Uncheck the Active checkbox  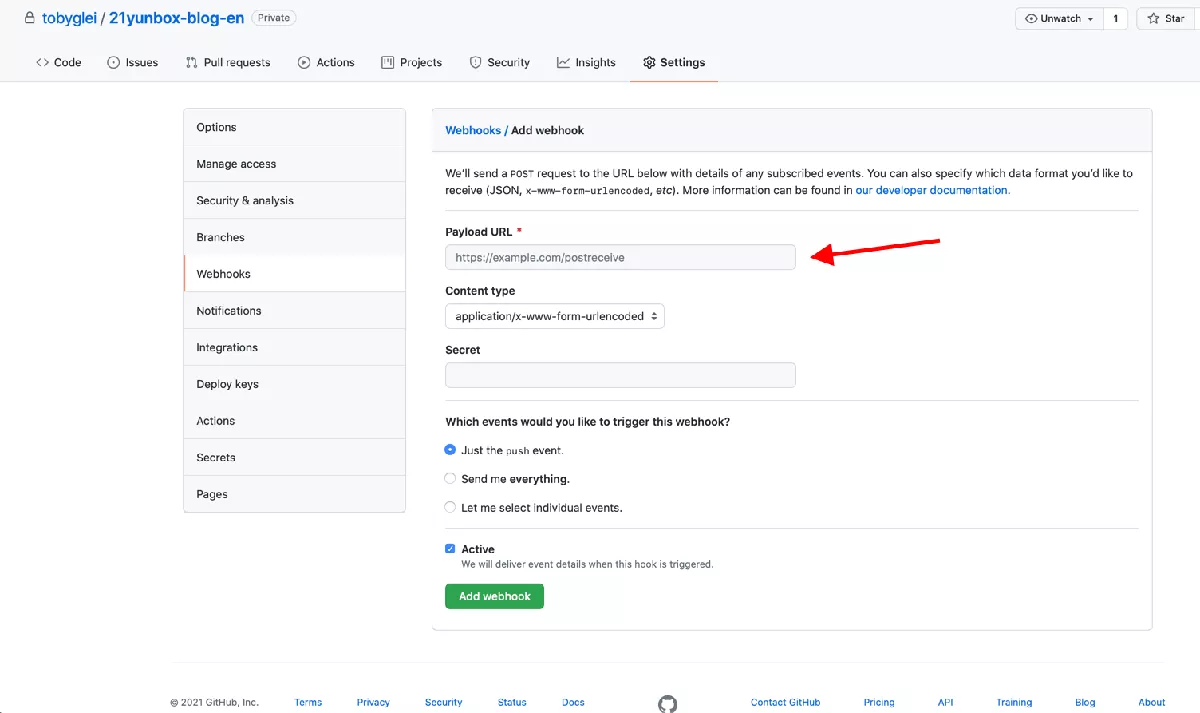pyautogui.click(x=450, y=549)
